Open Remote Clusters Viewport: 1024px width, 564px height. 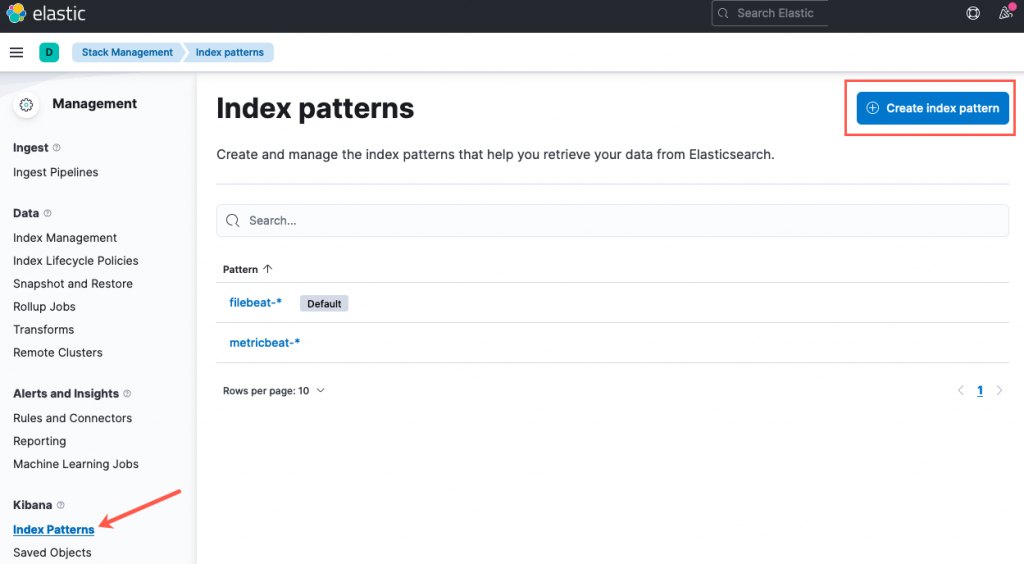(x=57, y=352)
